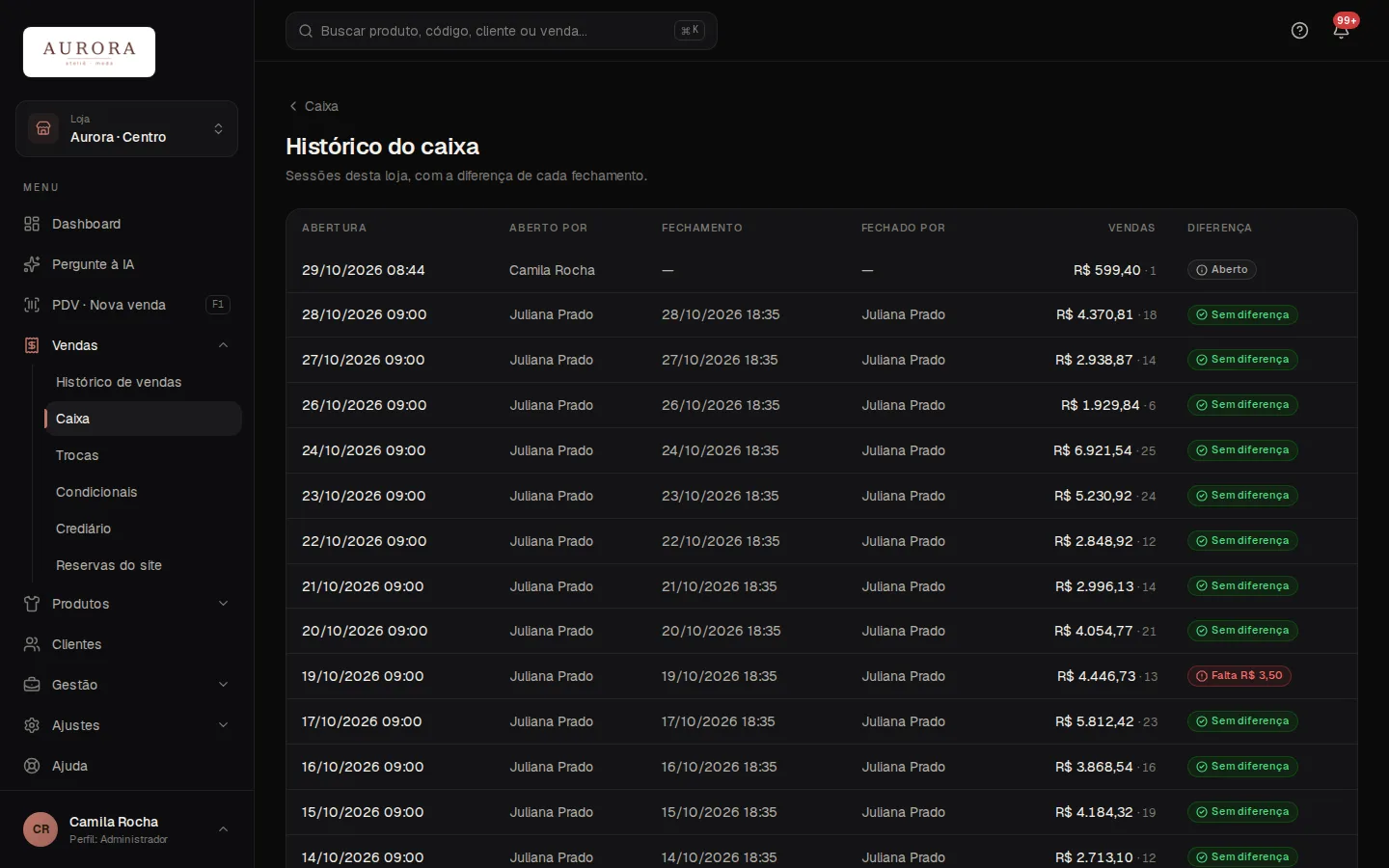Image resolution: width=1389 pixels, height=868 pixels.
Task: Collapse the Vendas submenu
Action: 223,345
